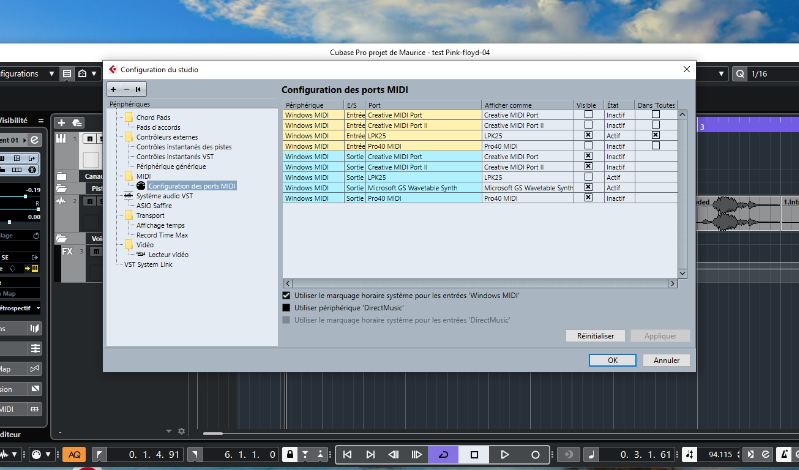Viewport: 799px width, 470px height.
Task: Select Contrôles instantanés des pistes
Action: (183, 147)
